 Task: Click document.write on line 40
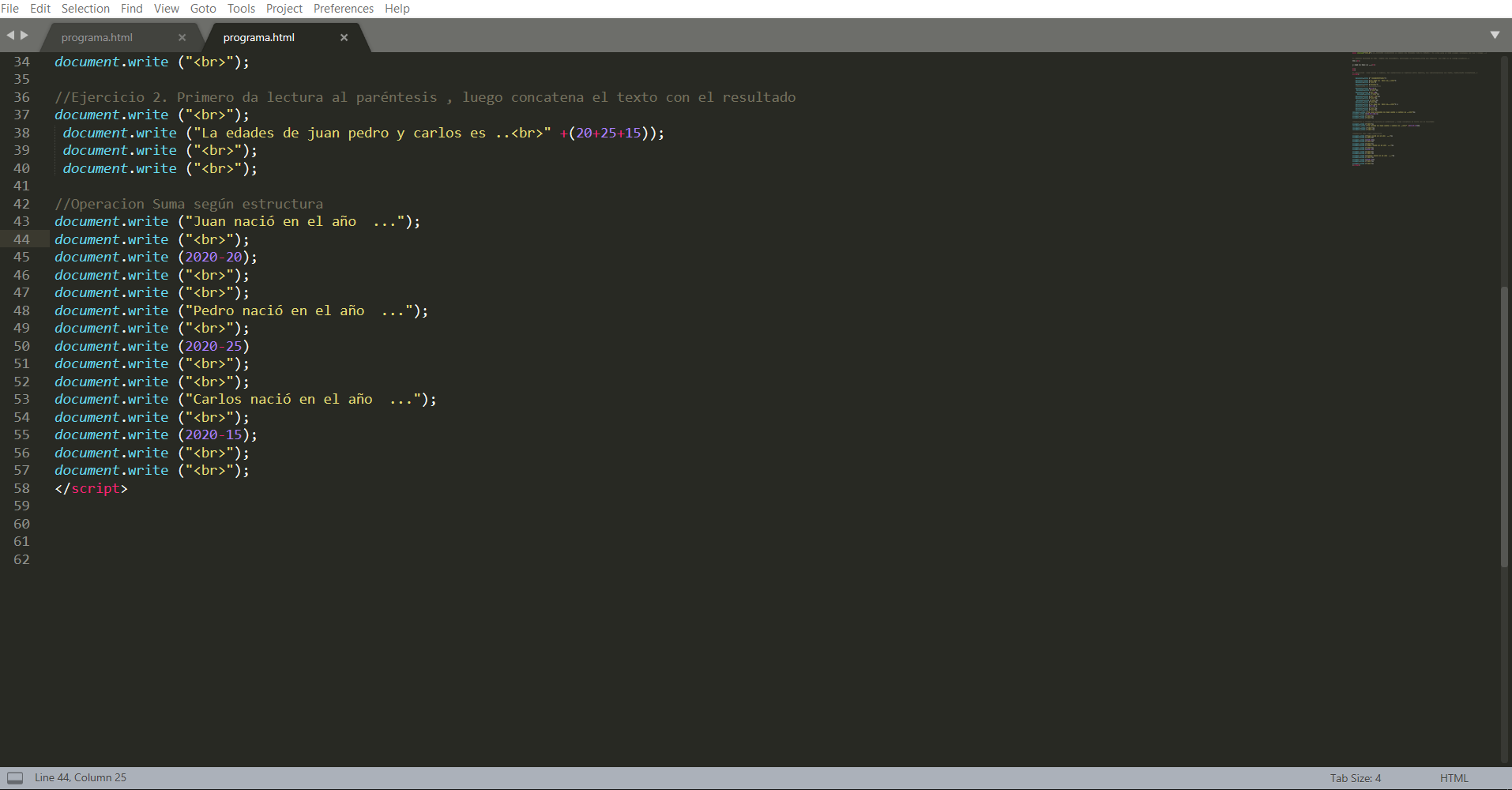(x=120, y=168)
